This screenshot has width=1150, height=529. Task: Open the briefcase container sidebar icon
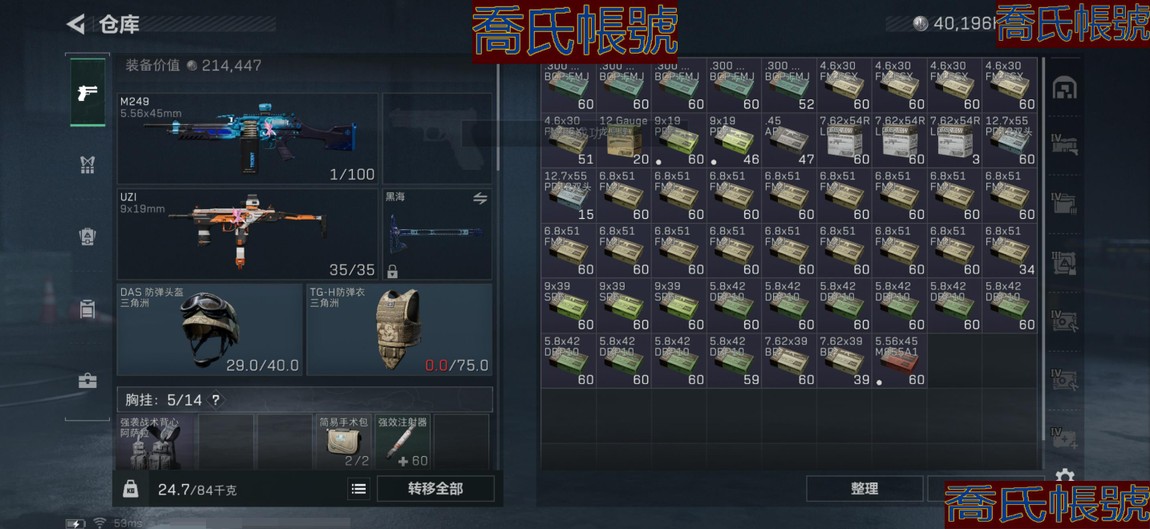87,381
